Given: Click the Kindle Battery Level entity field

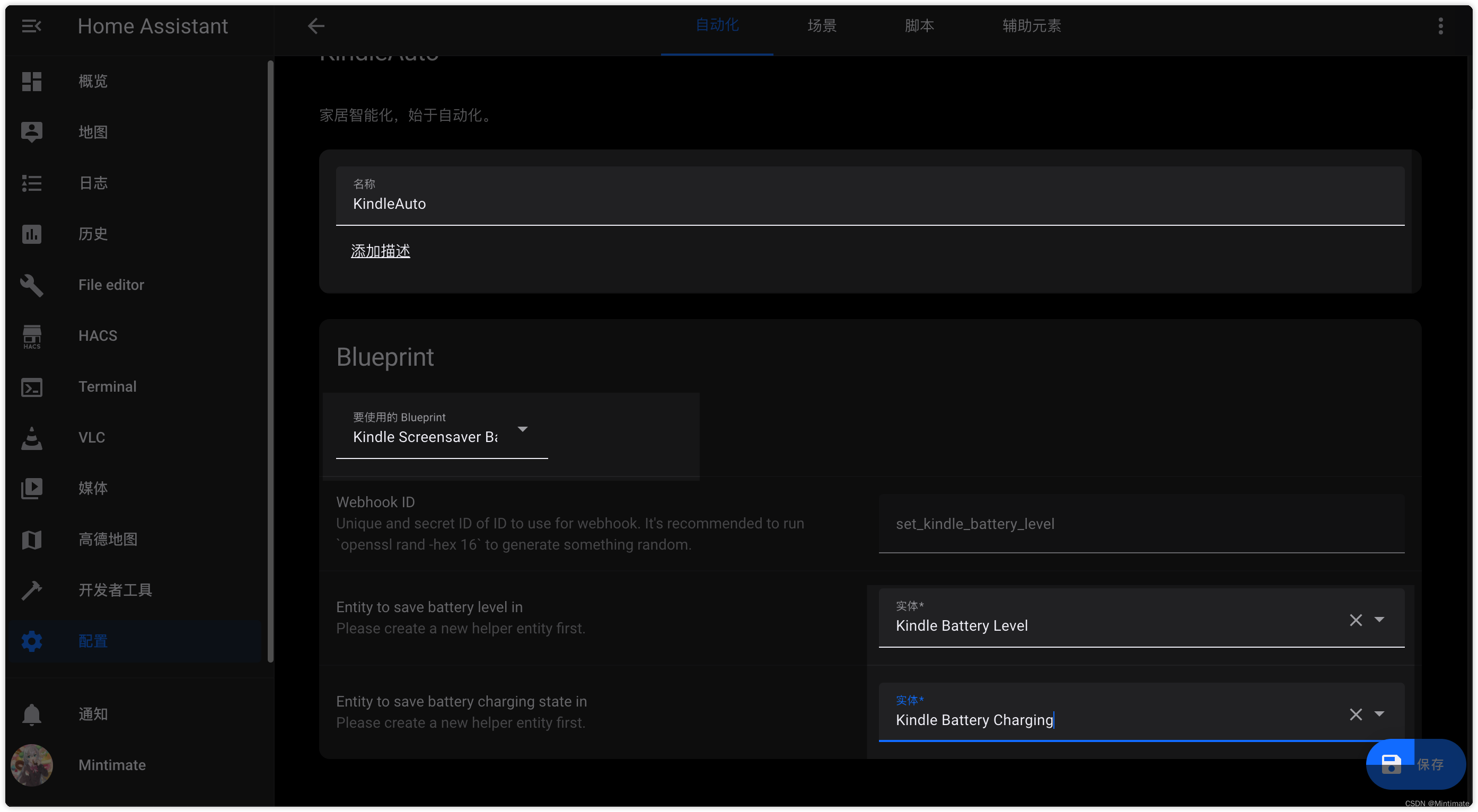Looking at the screenshot, I should [1141, 617].
